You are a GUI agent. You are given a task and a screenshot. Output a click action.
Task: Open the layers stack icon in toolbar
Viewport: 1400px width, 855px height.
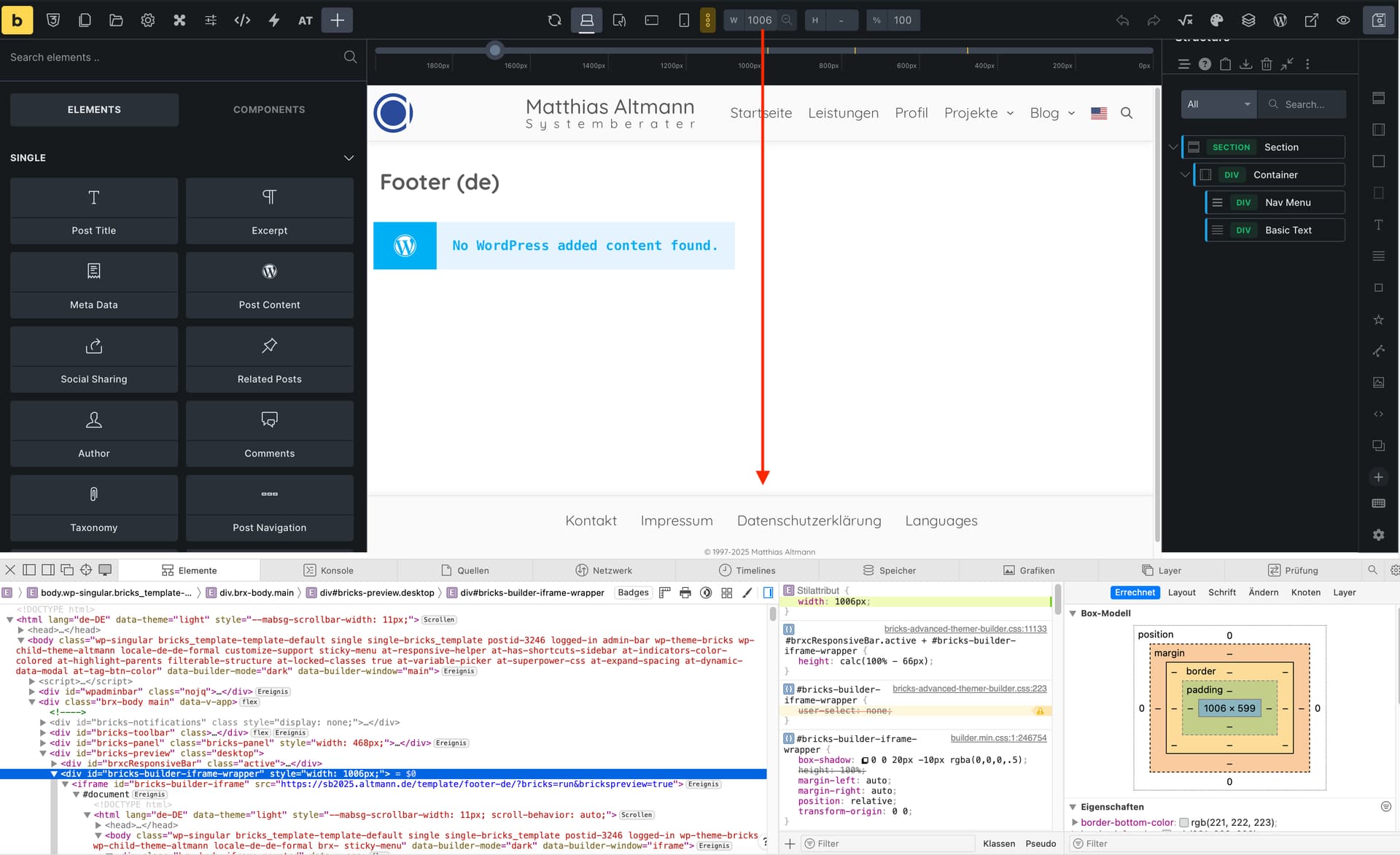(x=1248, y=20)
